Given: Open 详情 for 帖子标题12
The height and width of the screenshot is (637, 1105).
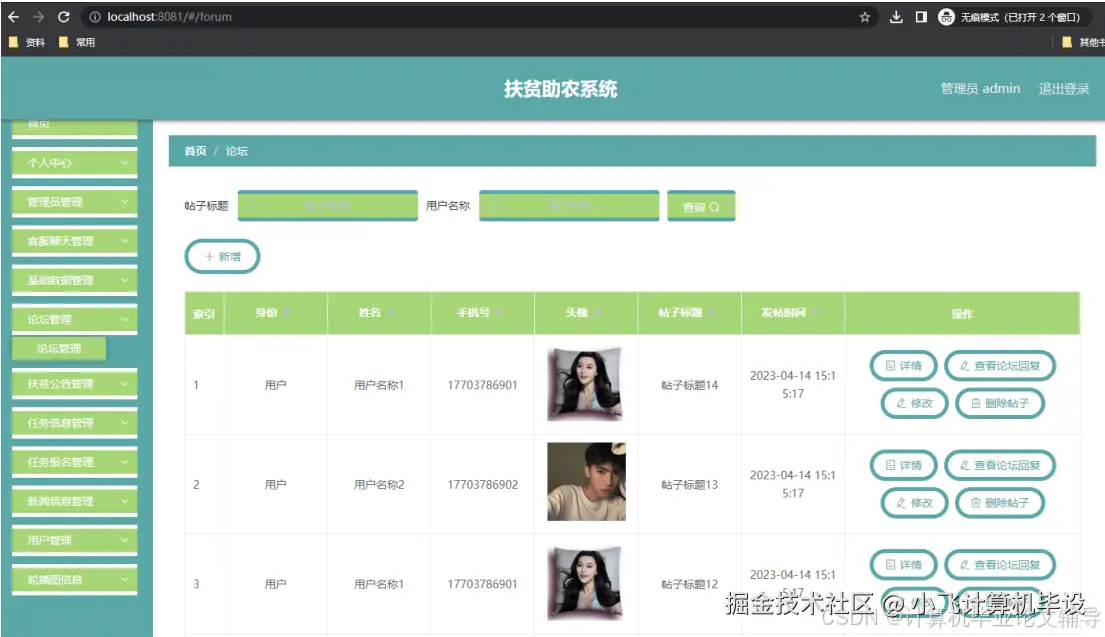Looking at the screenshot, I should point(903,564).
